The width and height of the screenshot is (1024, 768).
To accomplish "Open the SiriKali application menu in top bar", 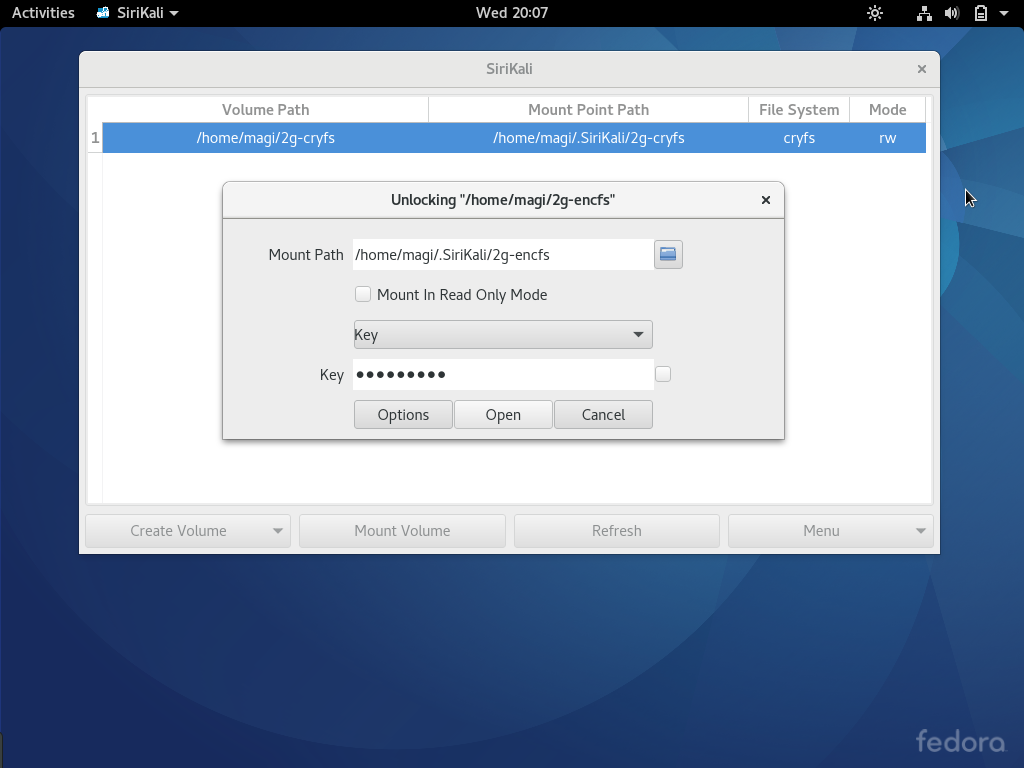I will pos(137,12).
